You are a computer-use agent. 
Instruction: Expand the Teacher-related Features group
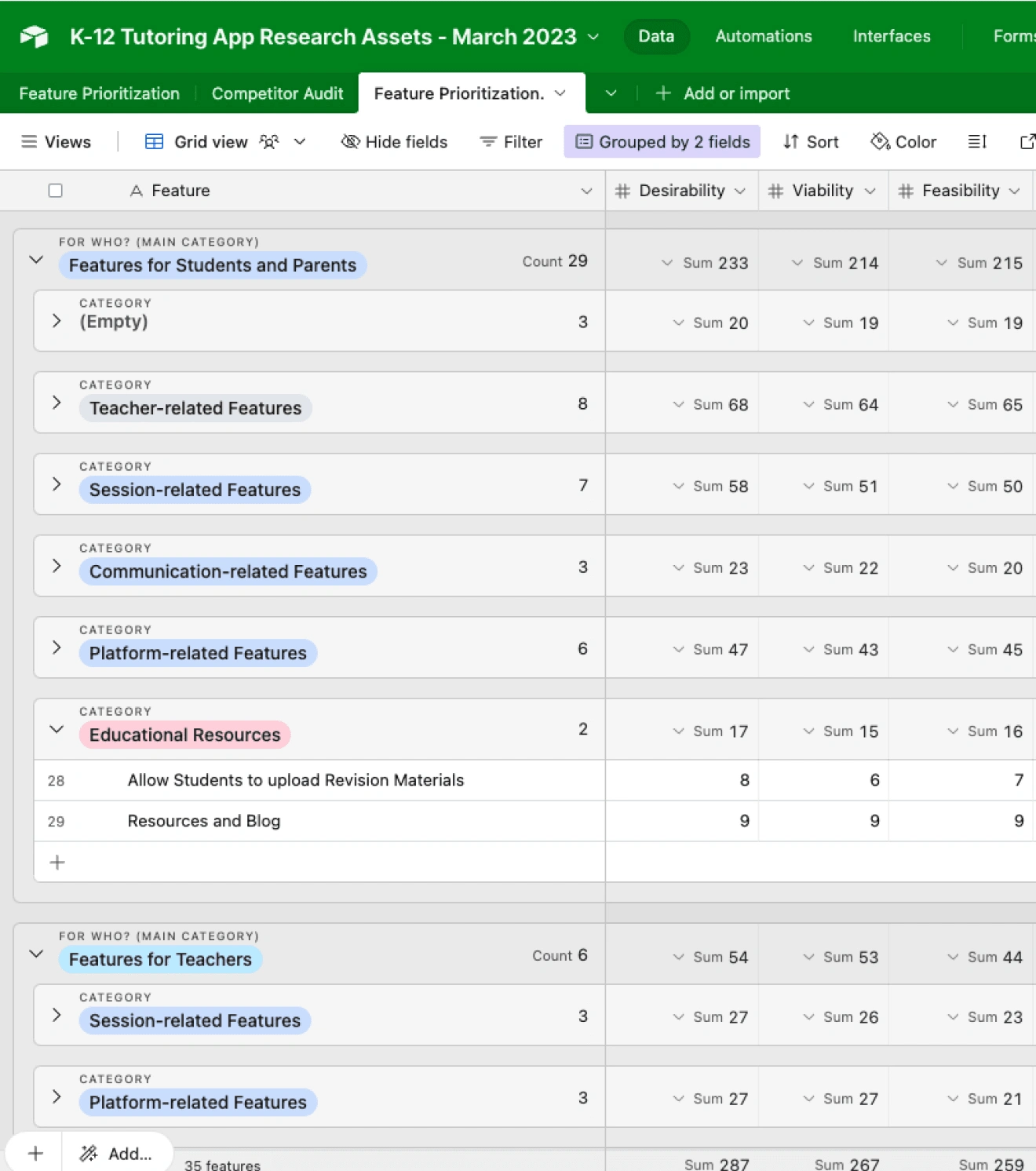pyautogui.click(x=57, y=403)
